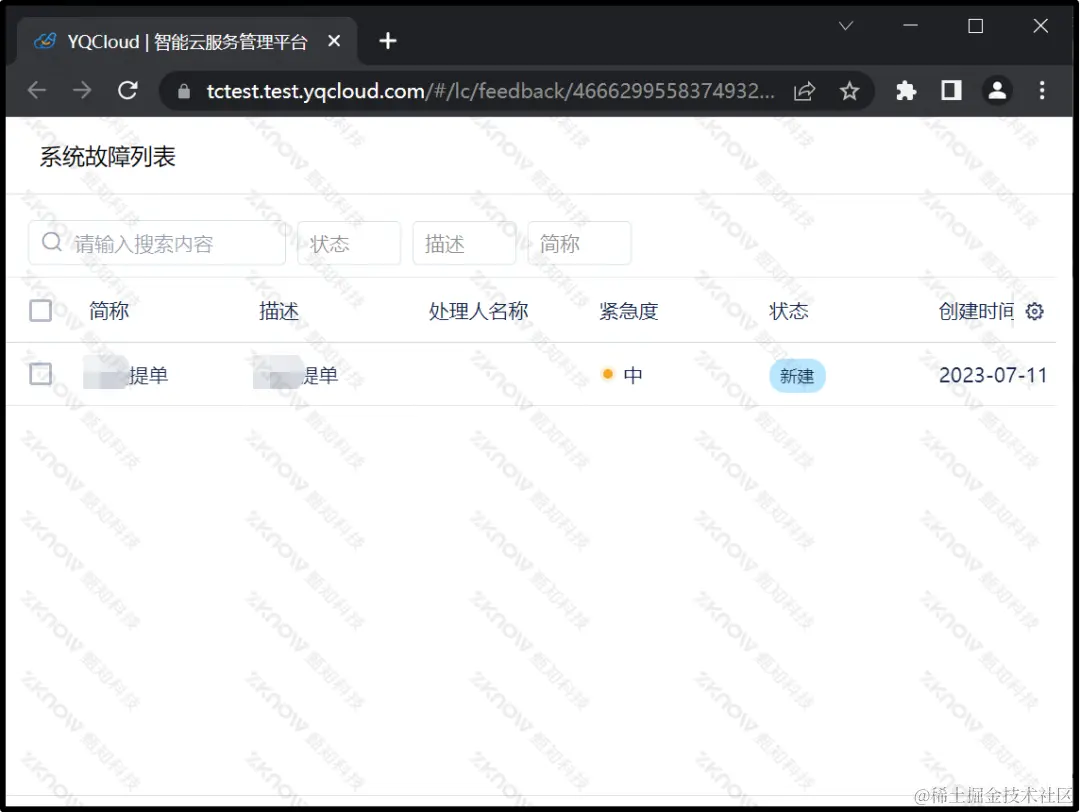Image resolution: width=1080 pixels, height=812 pixels.
Task: Click the 简称 column header
Action: pos(109,311)
